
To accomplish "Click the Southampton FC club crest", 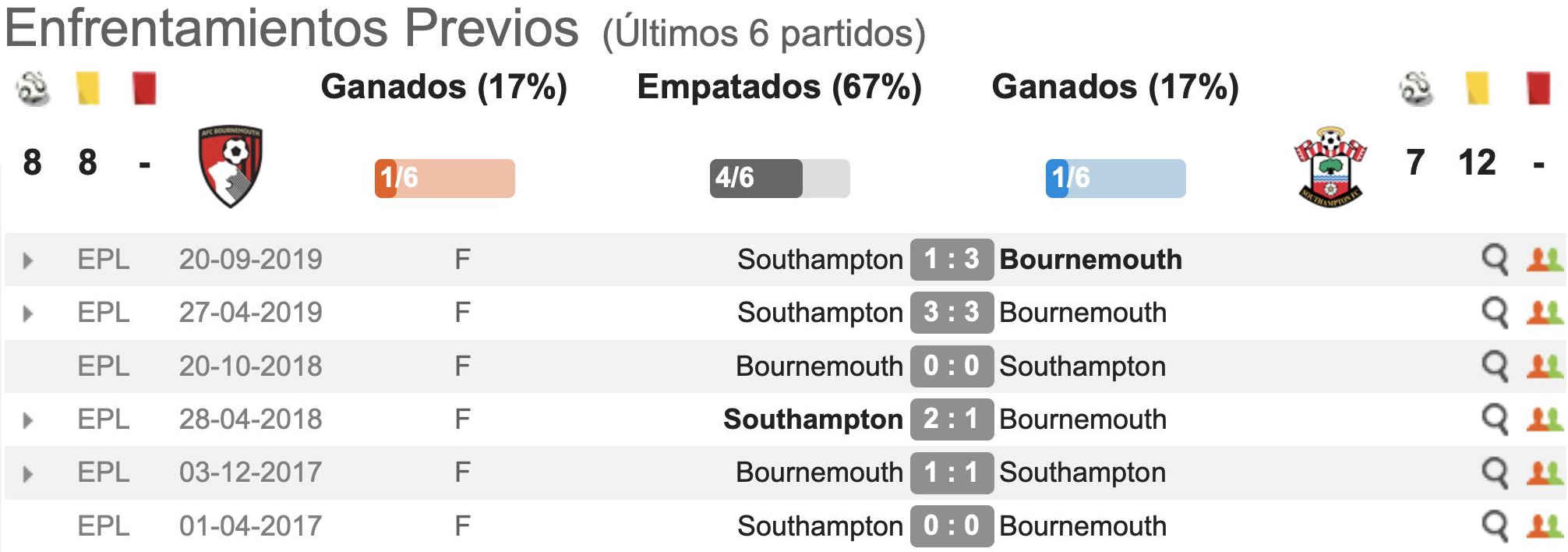I will point(1330,166).
